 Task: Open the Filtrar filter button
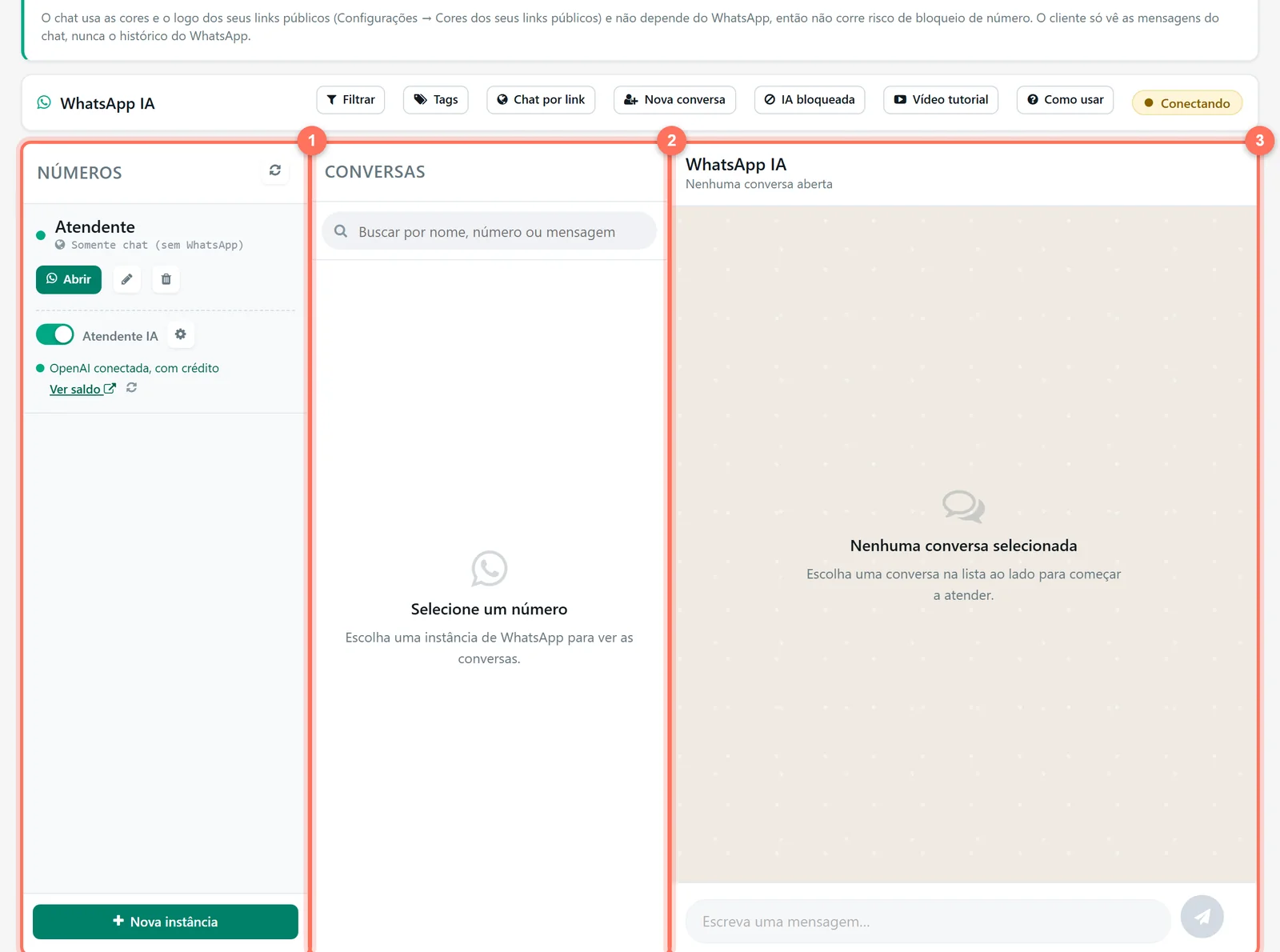pyautogui.click(x=351, y=100)
